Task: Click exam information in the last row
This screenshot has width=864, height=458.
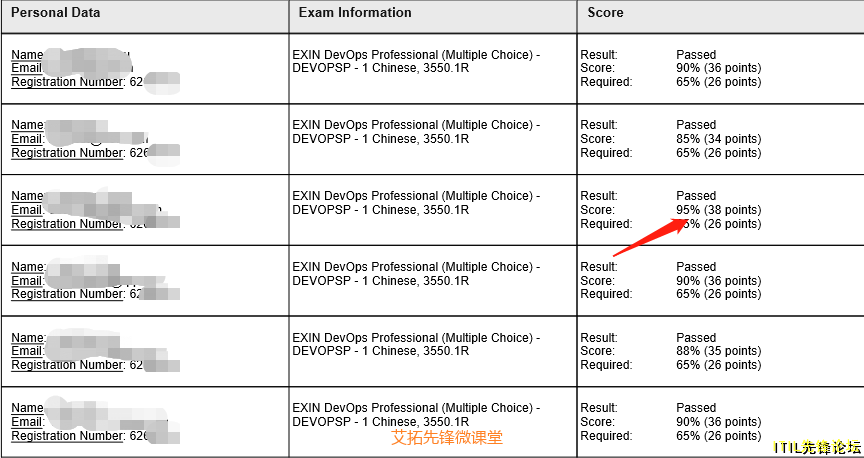Action: (x=416, y=414)
